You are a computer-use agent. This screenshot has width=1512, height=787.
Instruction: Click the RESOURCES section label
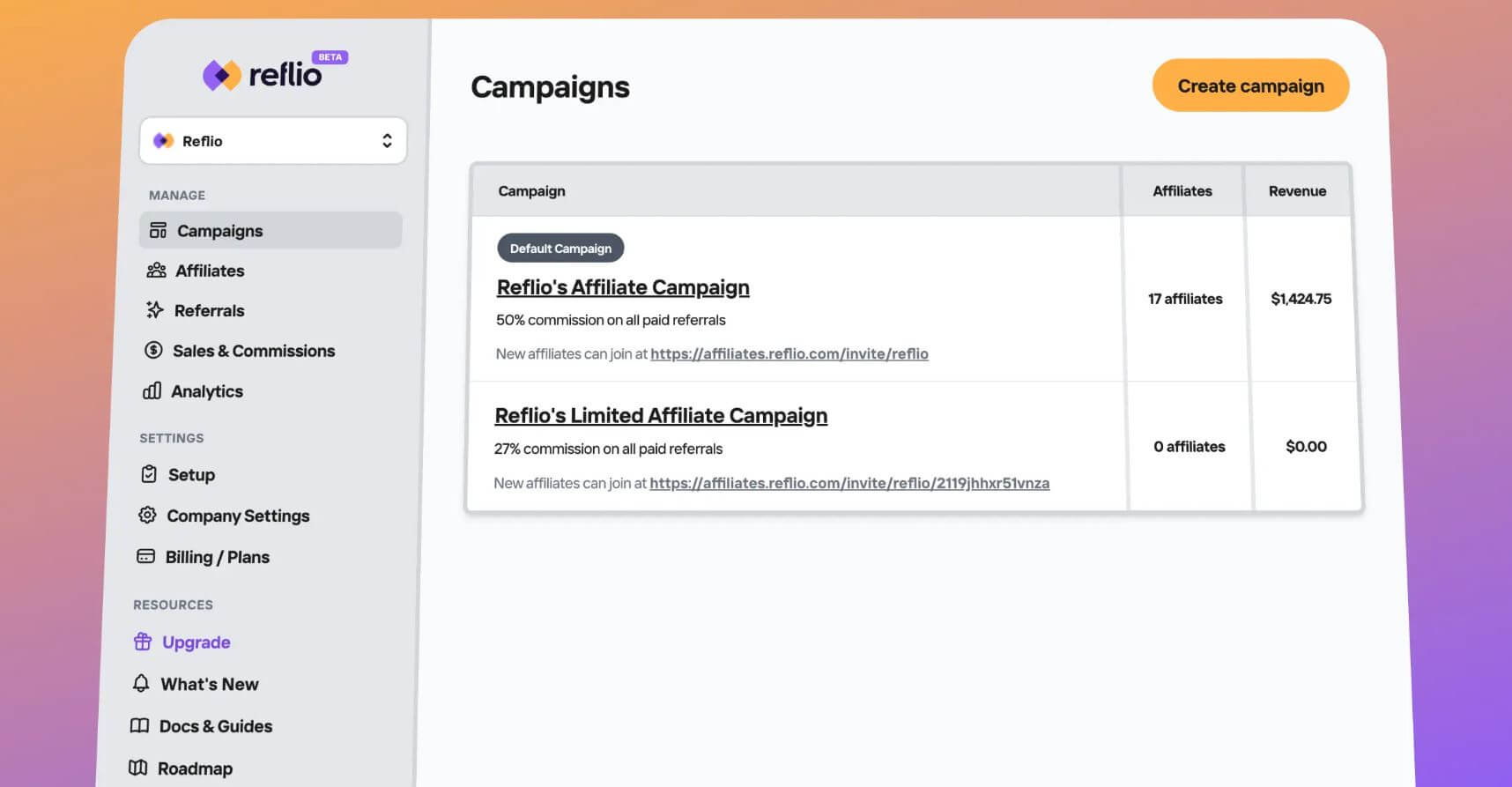173,605
